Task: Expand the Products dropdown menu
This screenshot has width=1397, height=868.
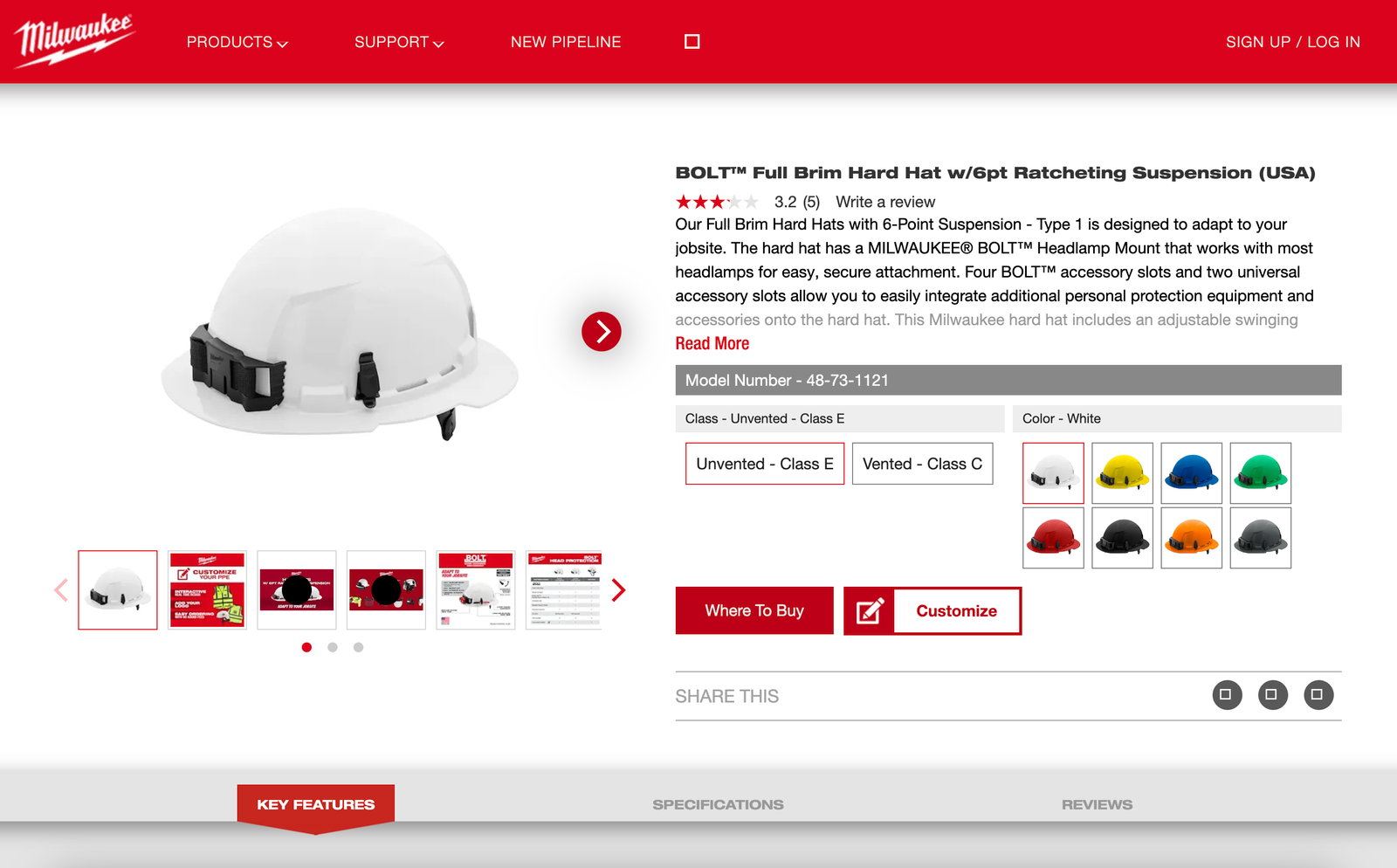Action: 237,42
